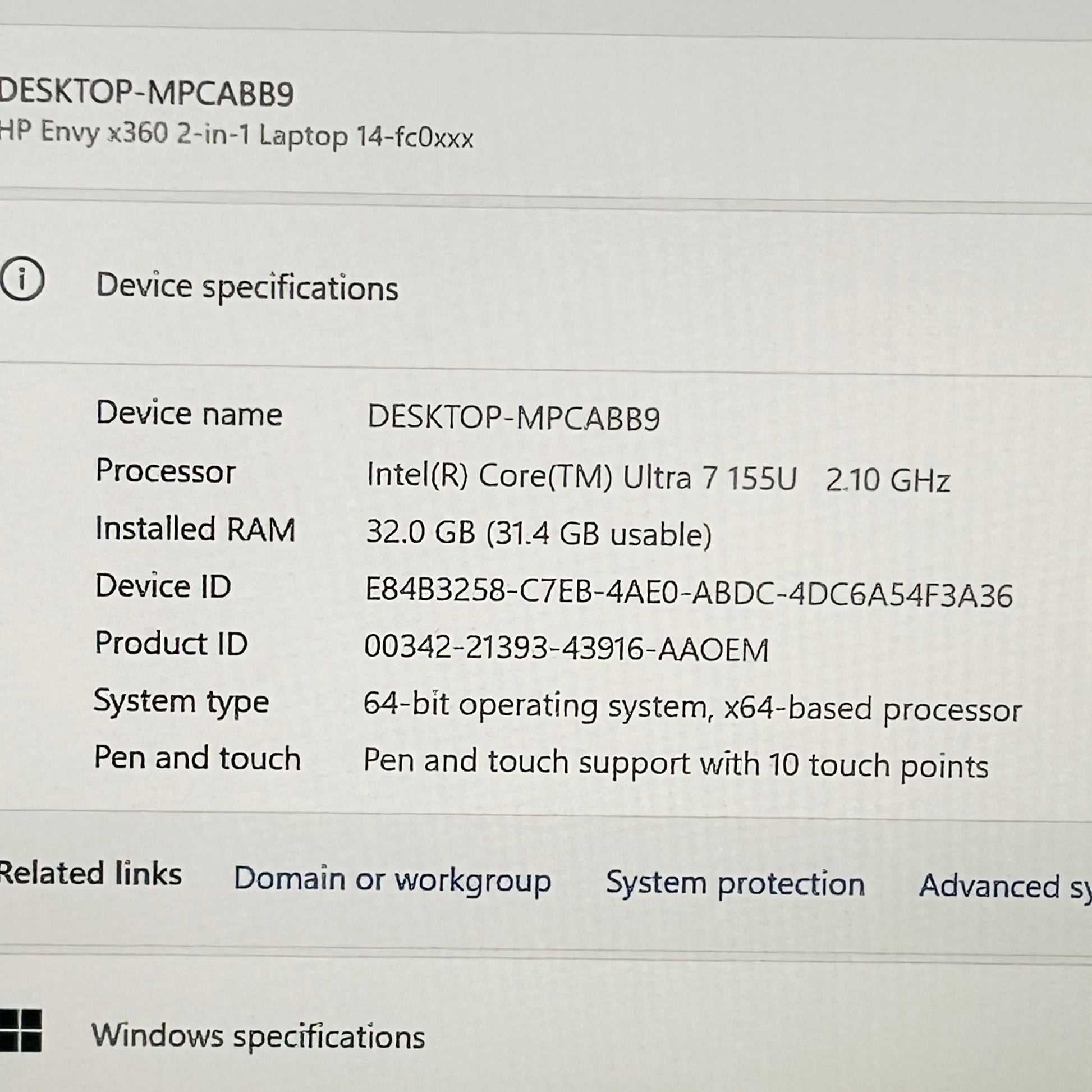Click the Processor label
The height and width of the screenshot is (1092, 1092).
point(165,471)
